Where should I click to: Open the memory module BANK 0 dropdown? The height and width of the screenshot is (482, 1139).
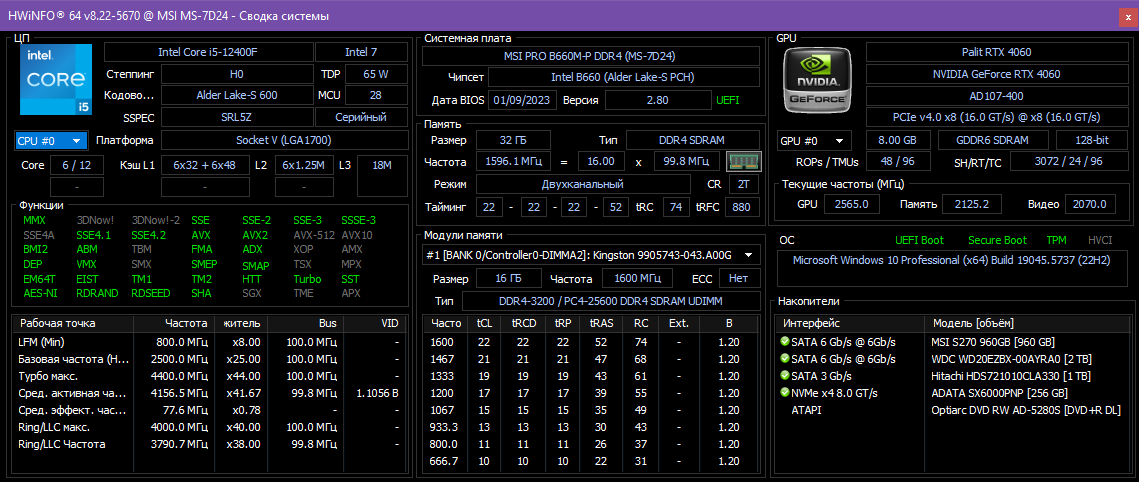(591, 254)
